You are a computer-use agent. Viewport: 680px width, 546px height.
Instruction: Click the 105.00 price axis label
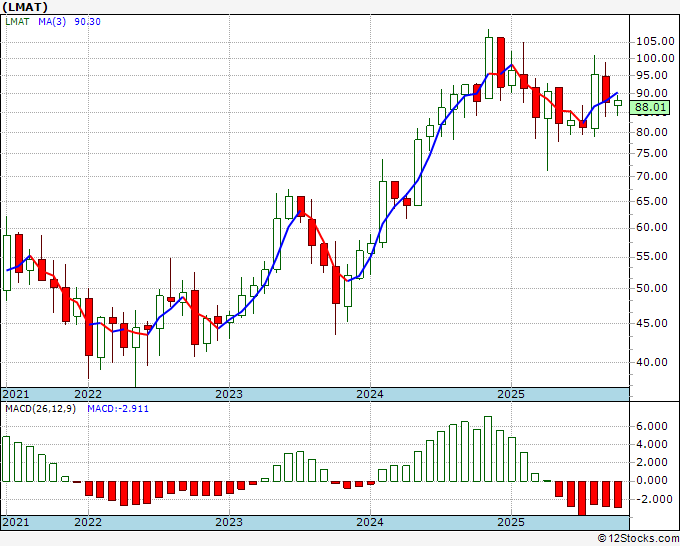point(652,41)
